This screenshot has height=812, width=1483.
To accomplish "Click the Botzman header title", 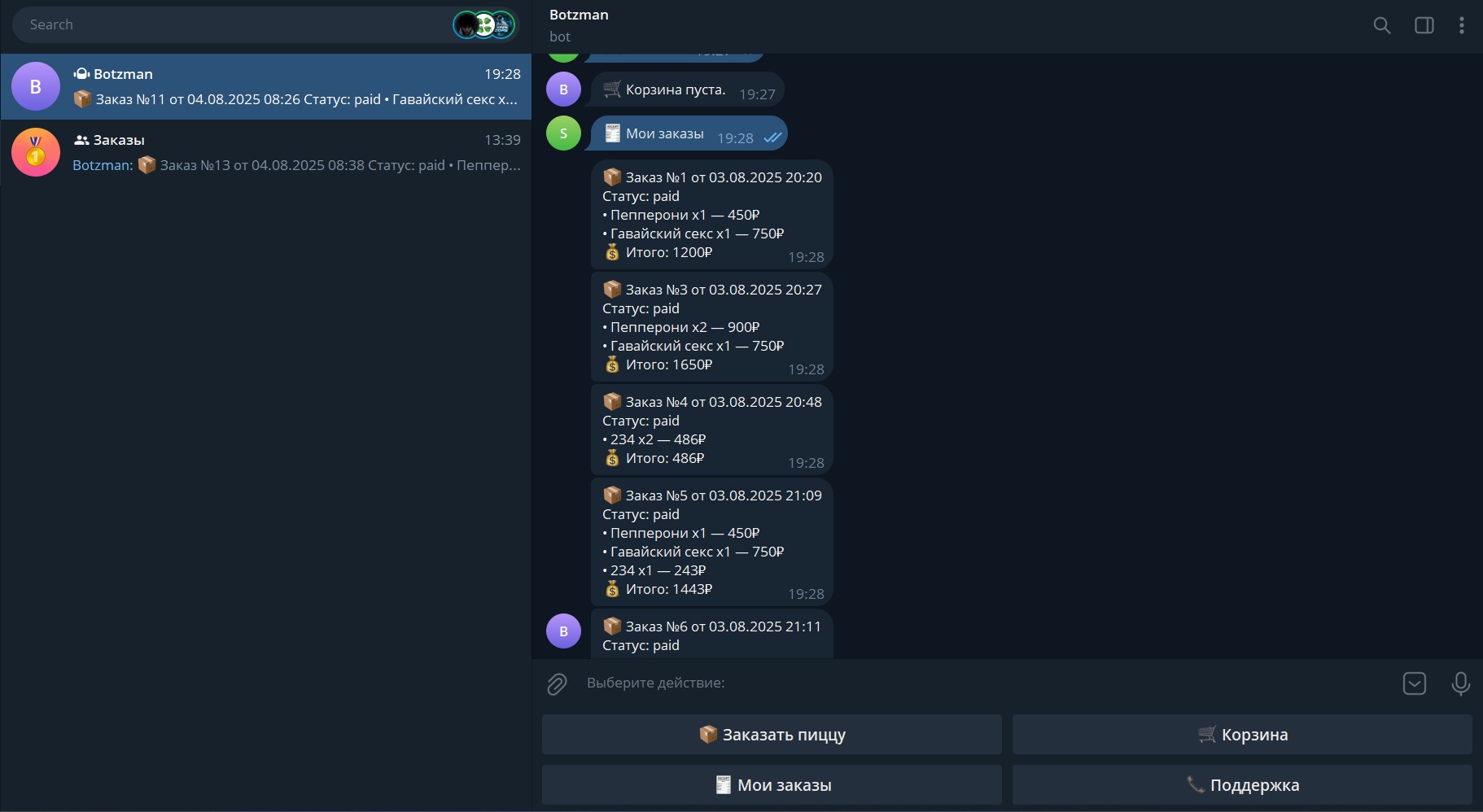I will tap(579, 15).
